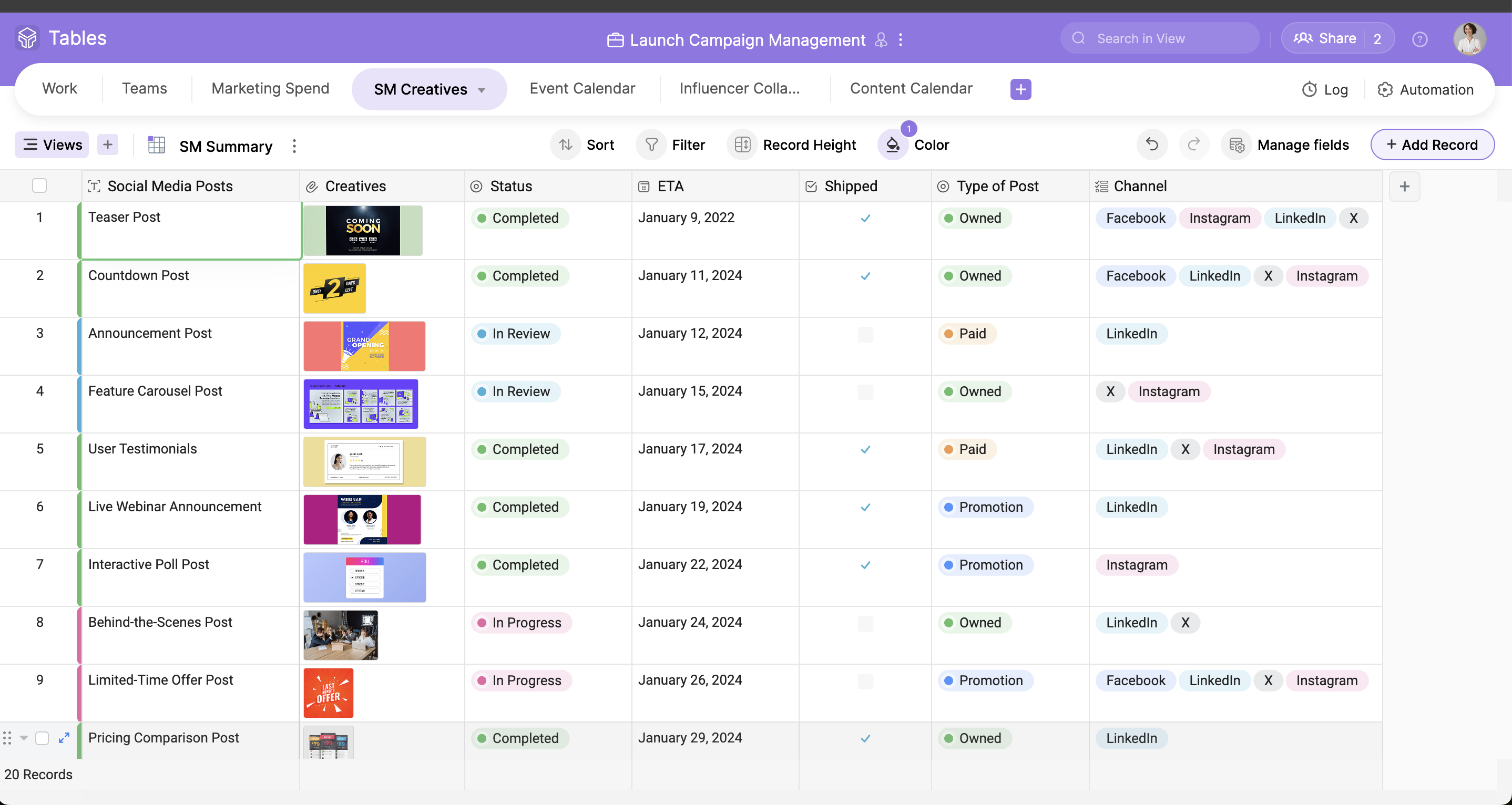Image resolution: width=1512 pixels, height=805 pixels.
Task: Click the Add Record button
Action: pos(1432,145)
